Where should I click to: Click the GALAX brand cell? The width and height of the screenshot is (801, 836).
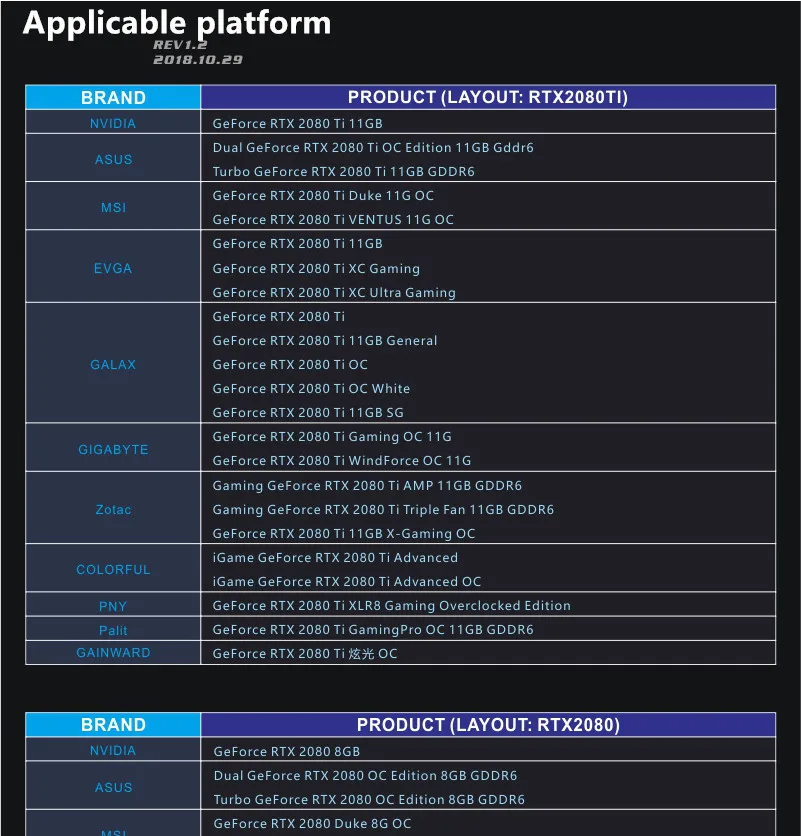click(x=113, y=364)
